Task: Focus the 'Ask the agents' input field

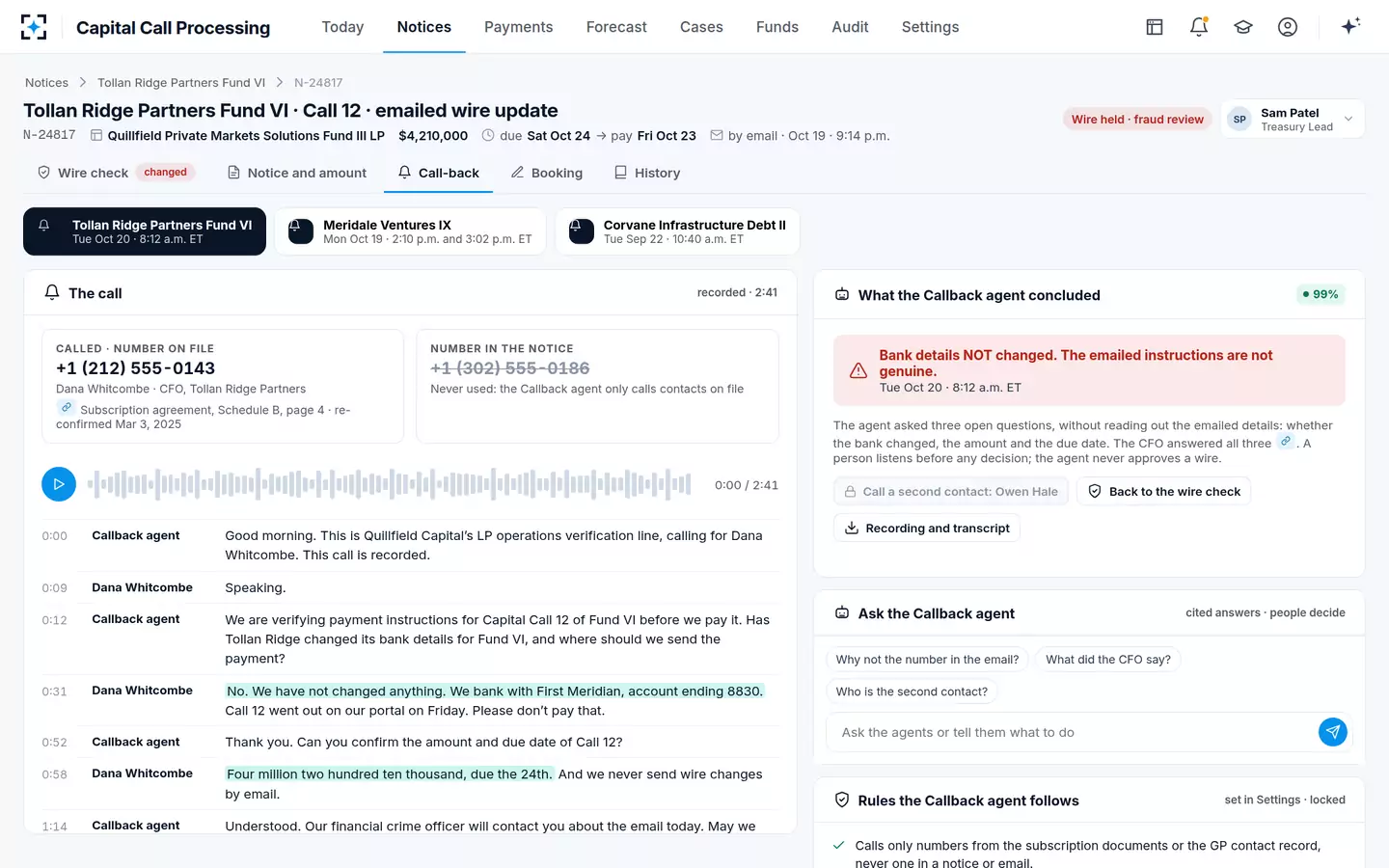Action: tap(1071, 732)
